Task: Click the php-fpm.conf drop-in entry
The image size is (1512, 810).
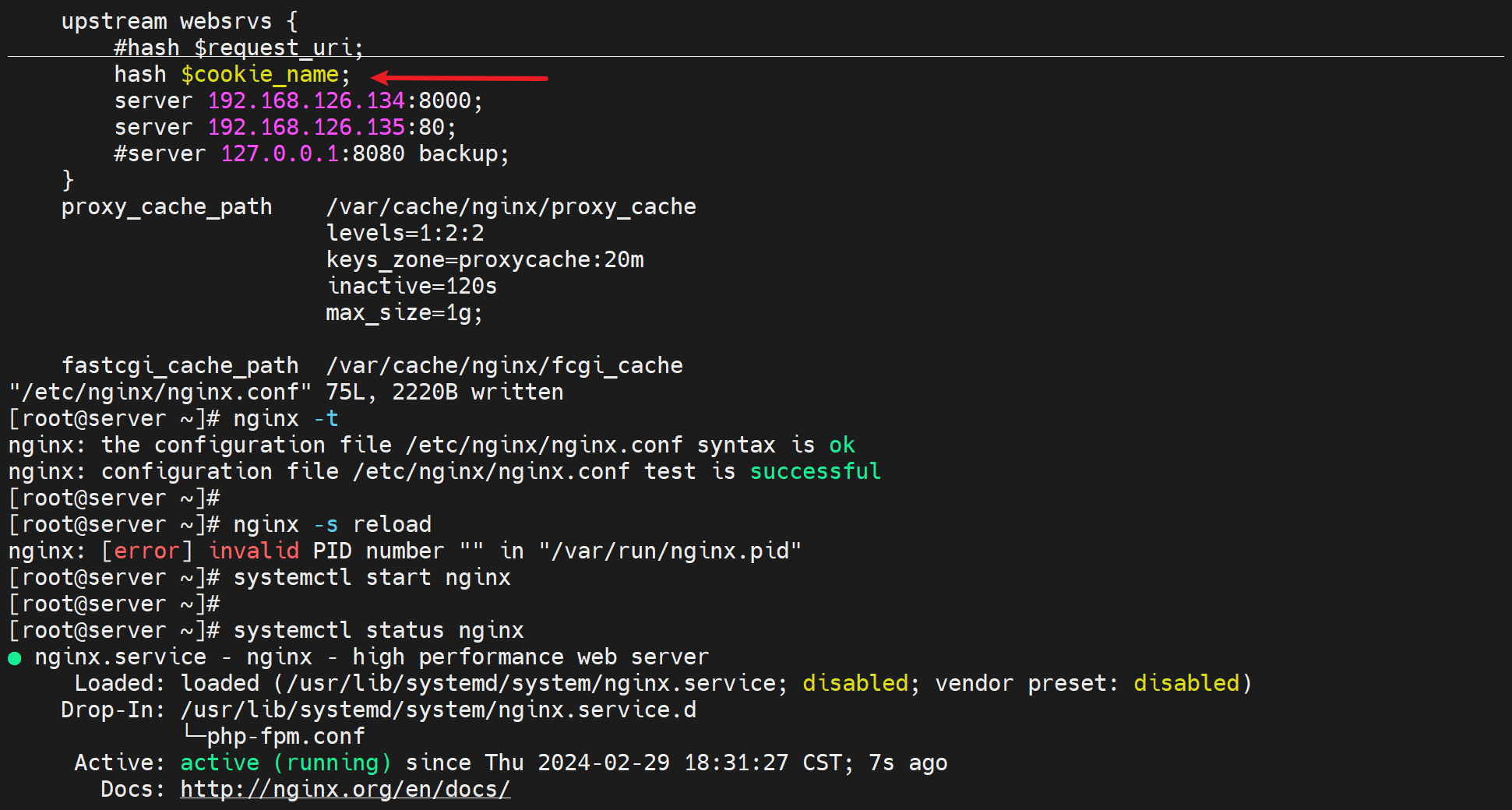Action: point(285,737)
